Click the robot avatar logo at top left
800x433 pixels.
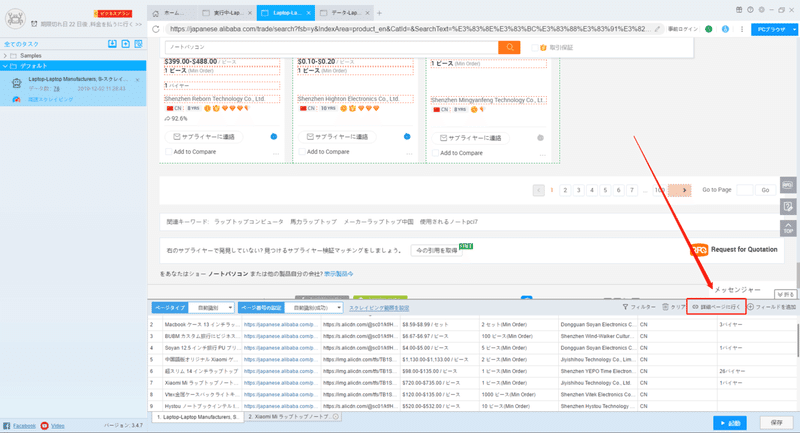(x=15, y=18)
